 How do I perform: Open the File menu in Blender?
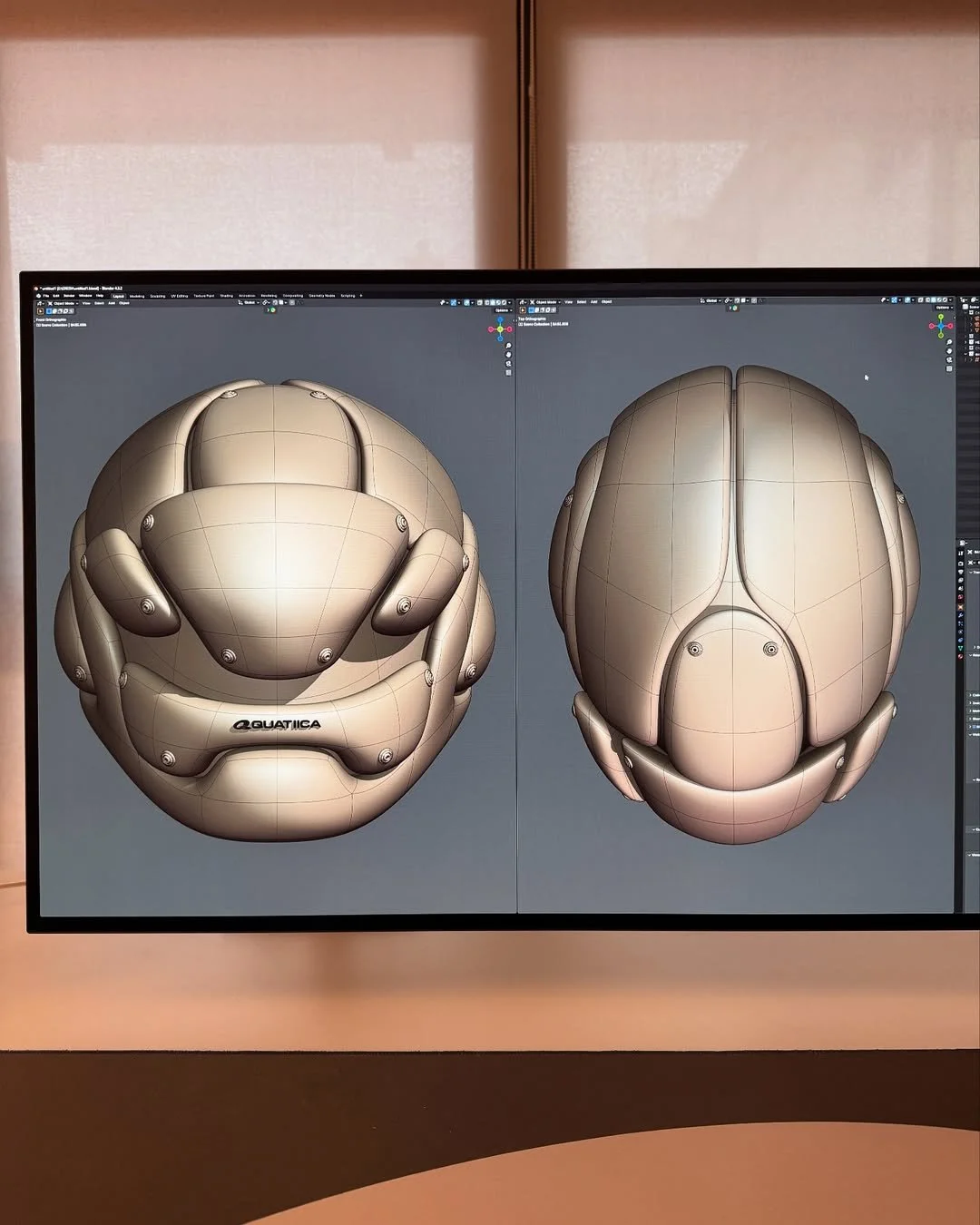point(46,296)
